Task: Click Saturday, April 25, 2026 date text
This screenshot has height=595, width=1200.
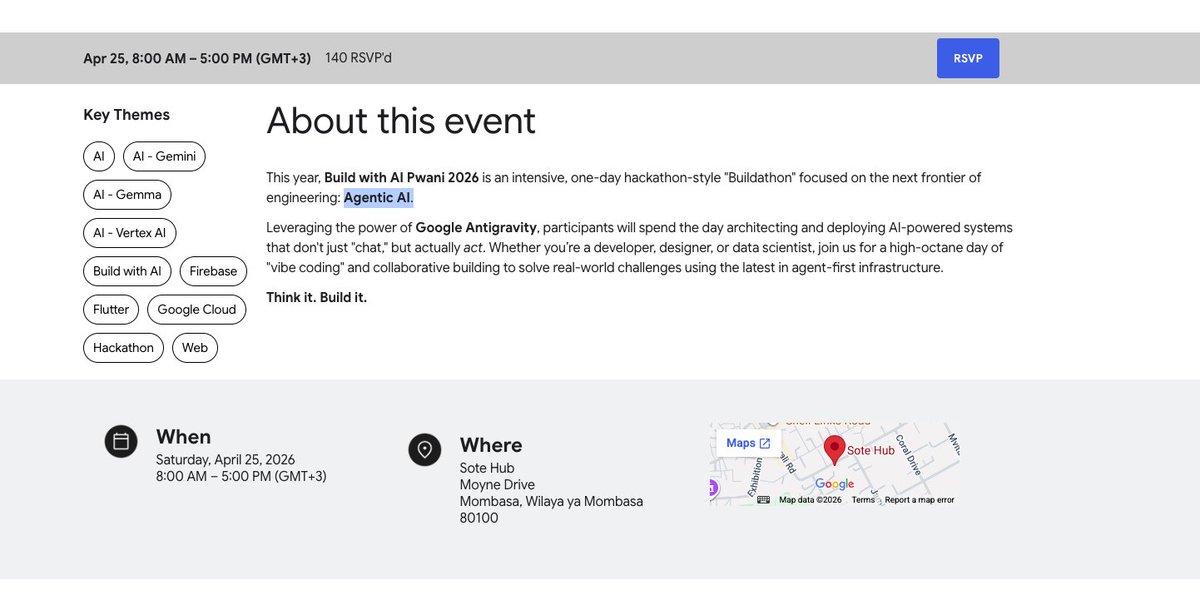Action: [225, 460]
